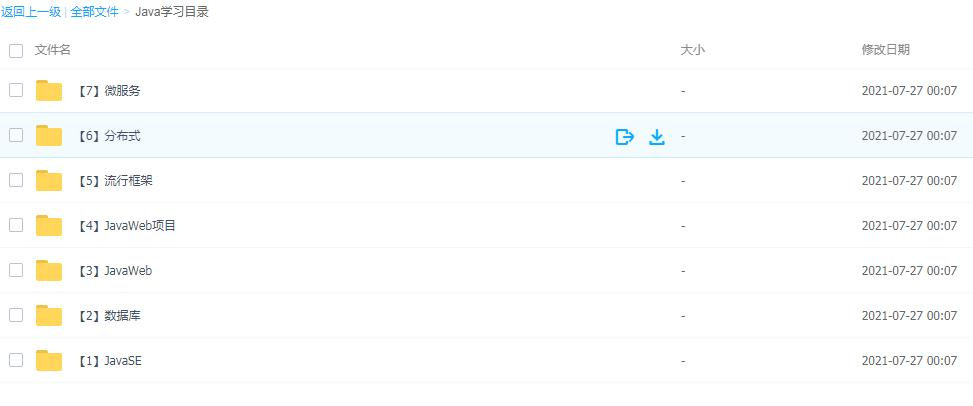Open 全部文件 breadcrumb link
The image size is (973, 406).
pyautogui.click(x=94, y=12)
